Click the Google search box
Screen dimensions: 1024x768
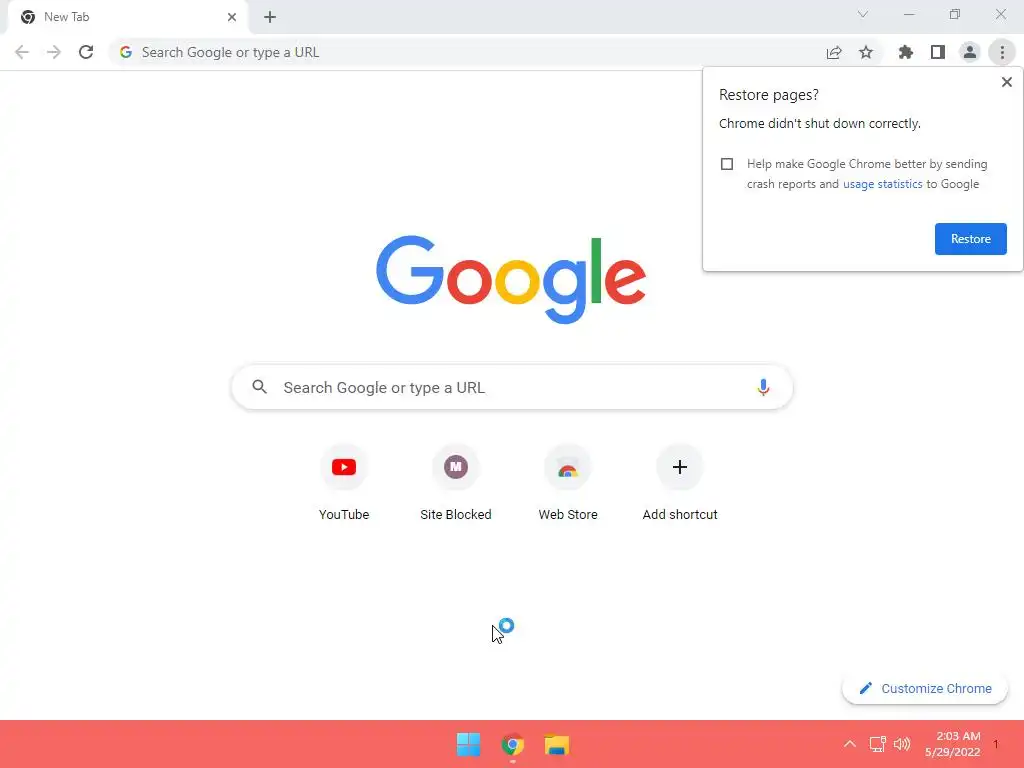click(x=512, y=387)
